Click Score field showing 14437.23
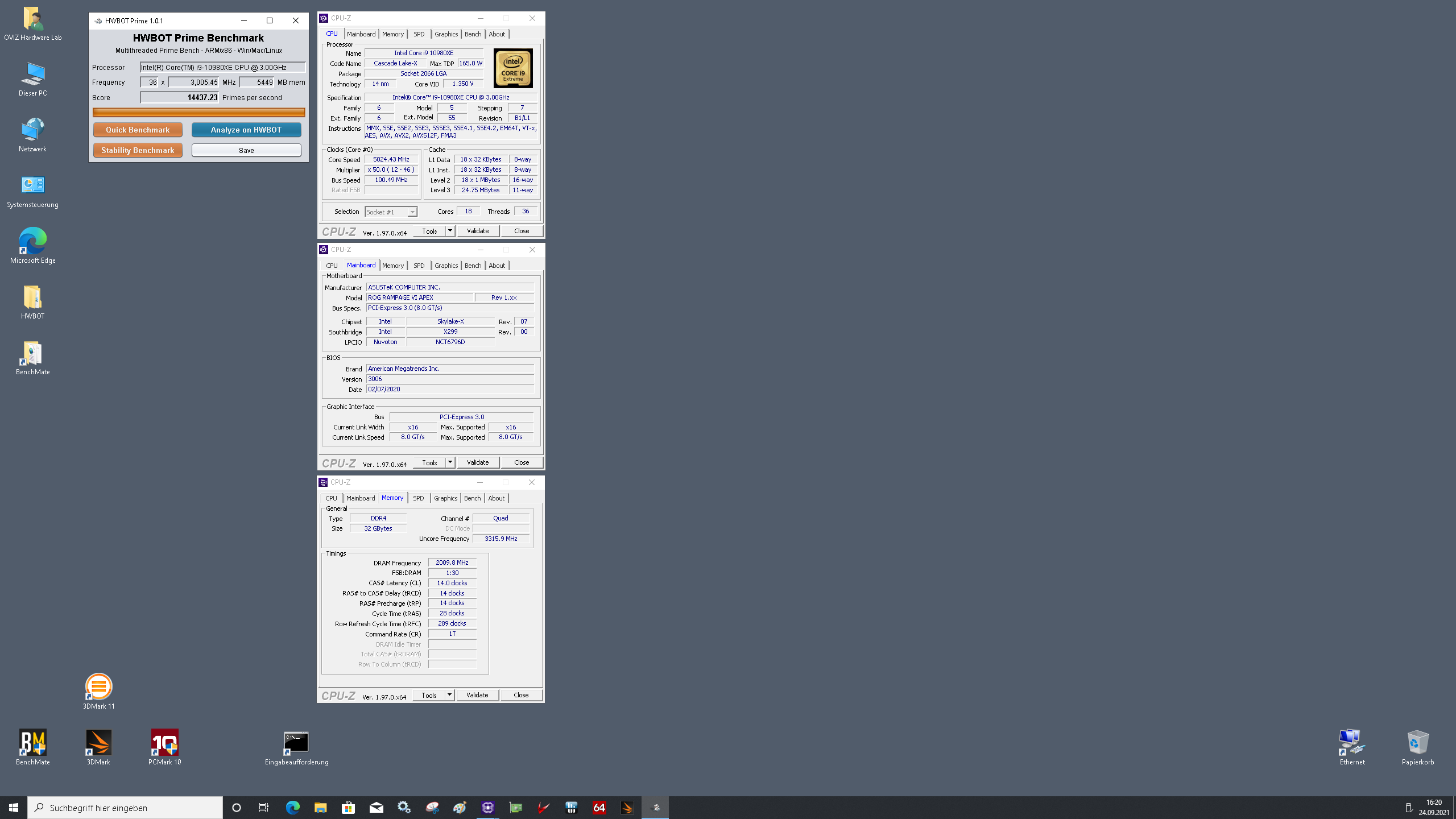1456x819 pixels. [180, 97]
